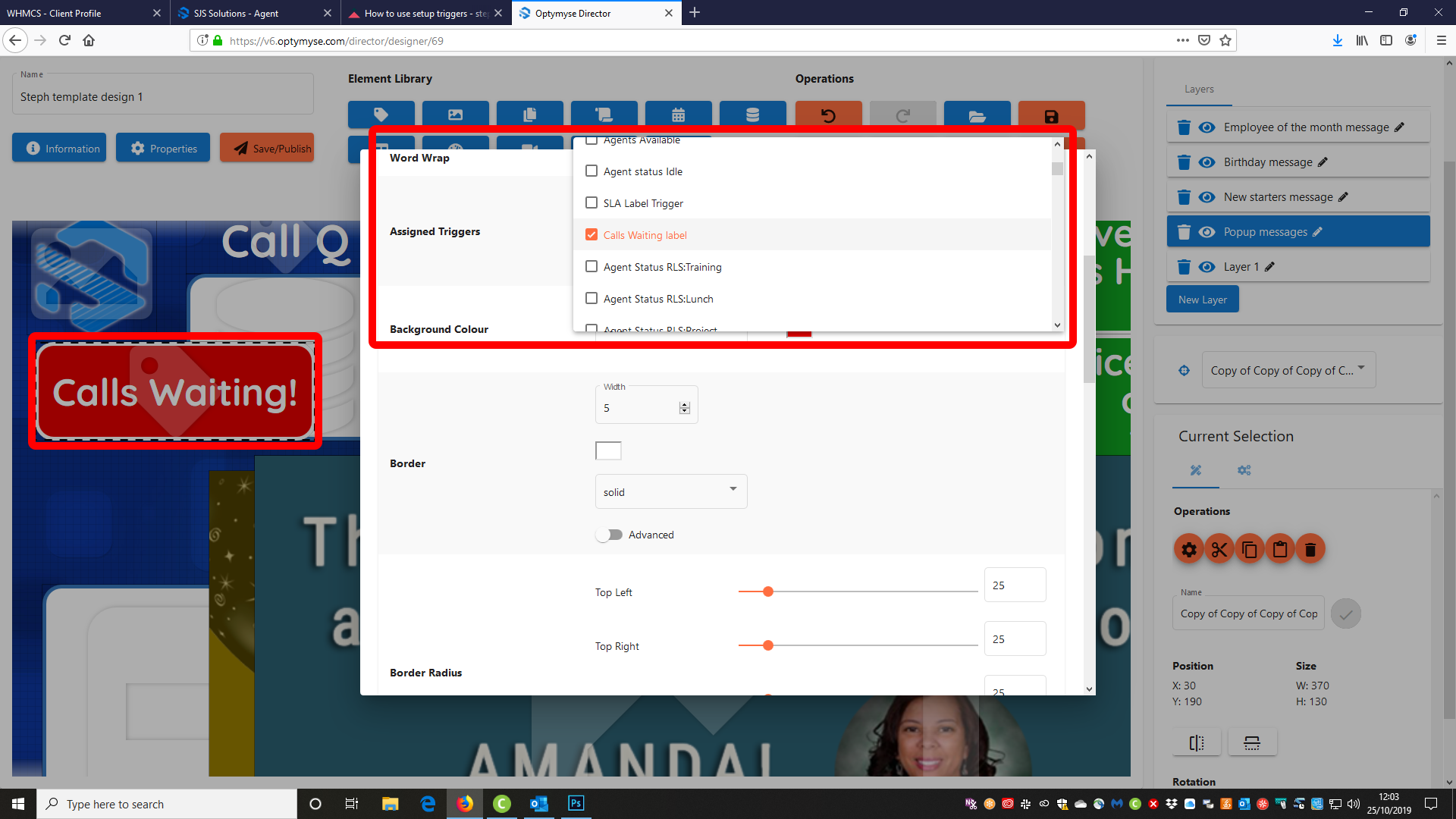This screenshot has height=819, width=1456.
Task: Toggle visibility of New starters message
Action: click(x=1208, y=197)
